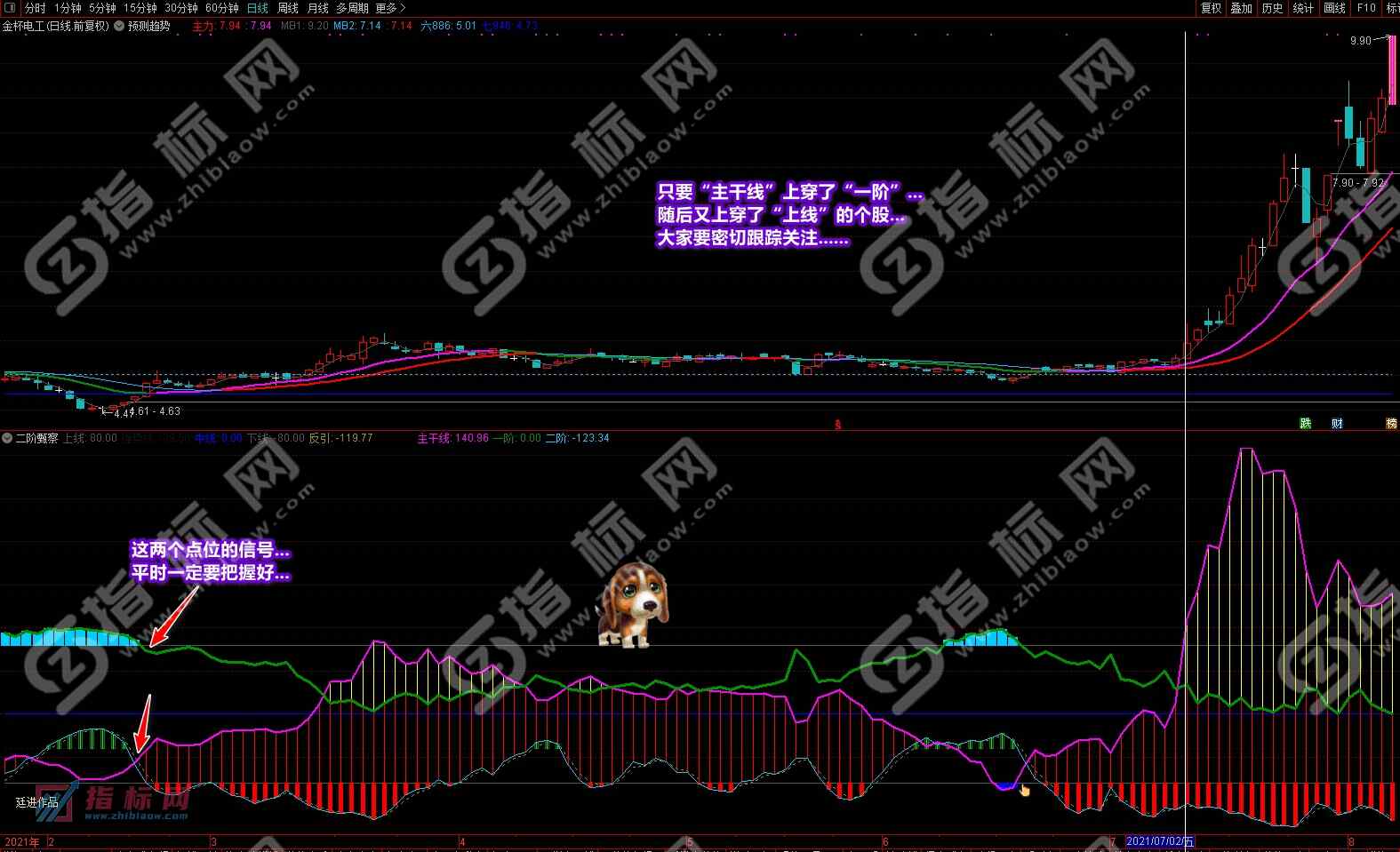Click the dog mascot image

pos(633,604)
